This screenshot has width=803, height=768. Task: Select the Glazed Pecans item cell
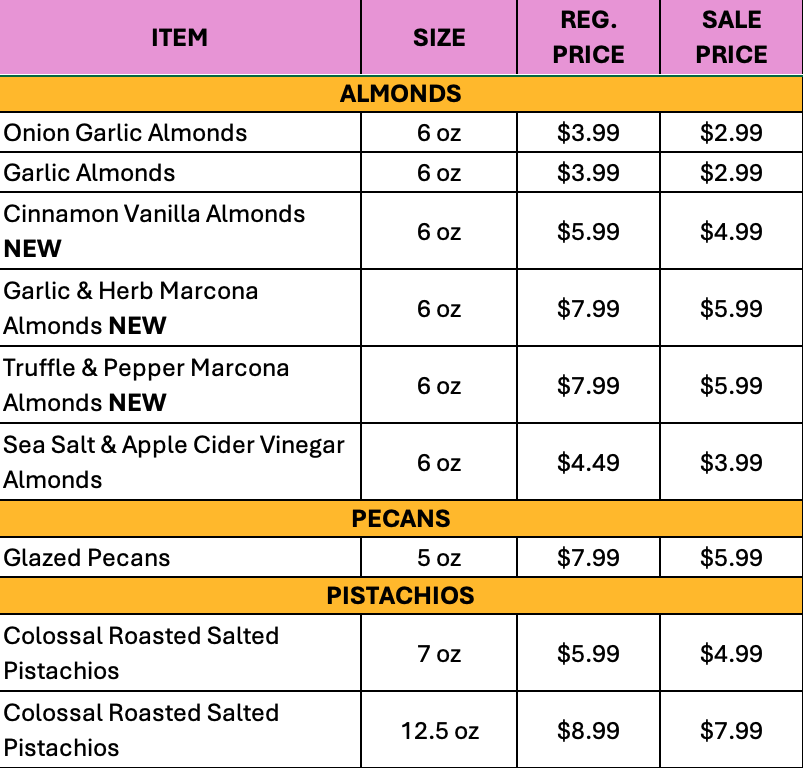point(180,557)
